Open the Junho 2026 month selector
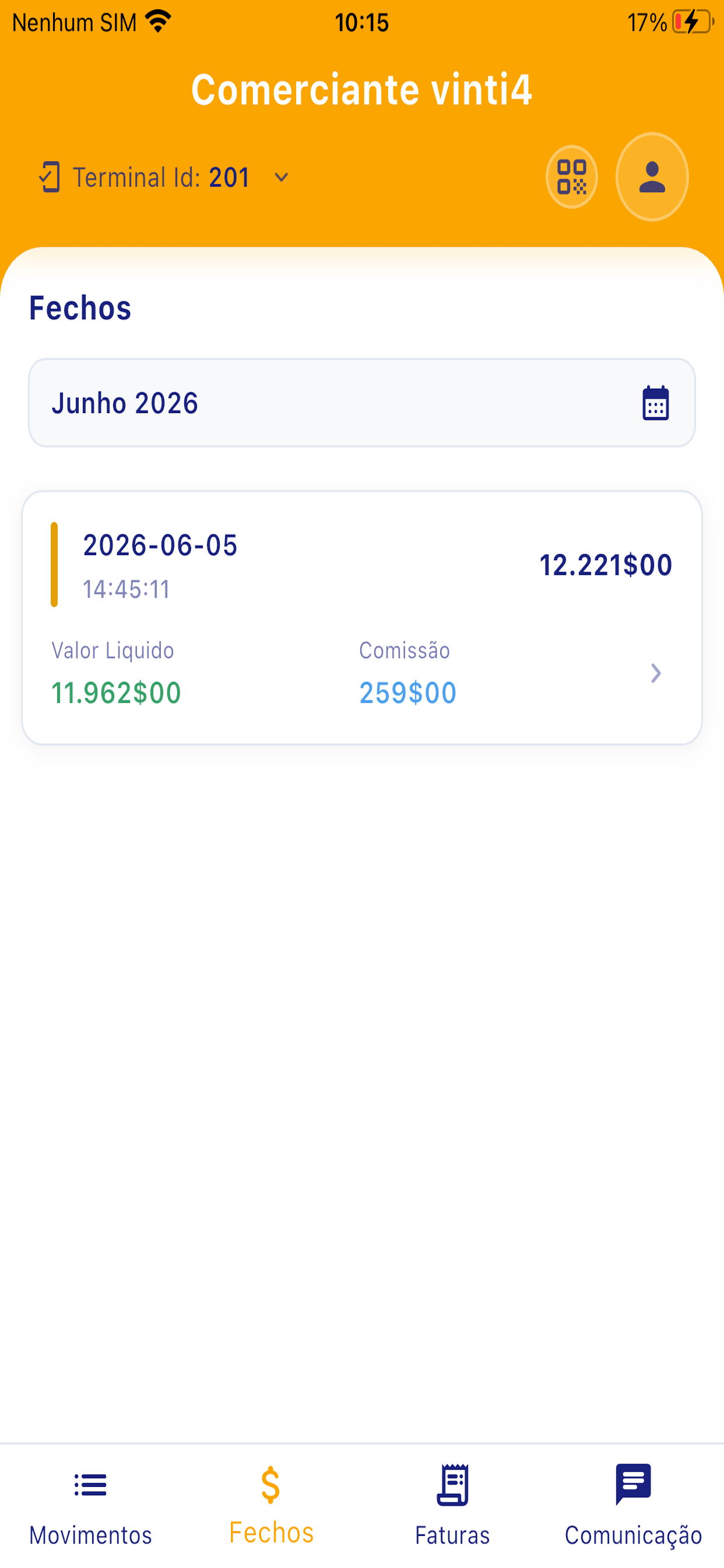The width and height of the screenshot is (724, 1568). coord(362,403)
